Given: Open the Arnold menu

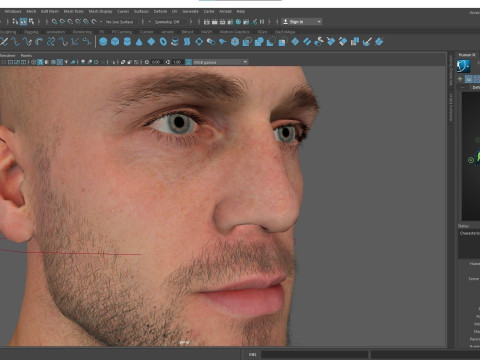Looking at the screenshot, I should 225,11.
